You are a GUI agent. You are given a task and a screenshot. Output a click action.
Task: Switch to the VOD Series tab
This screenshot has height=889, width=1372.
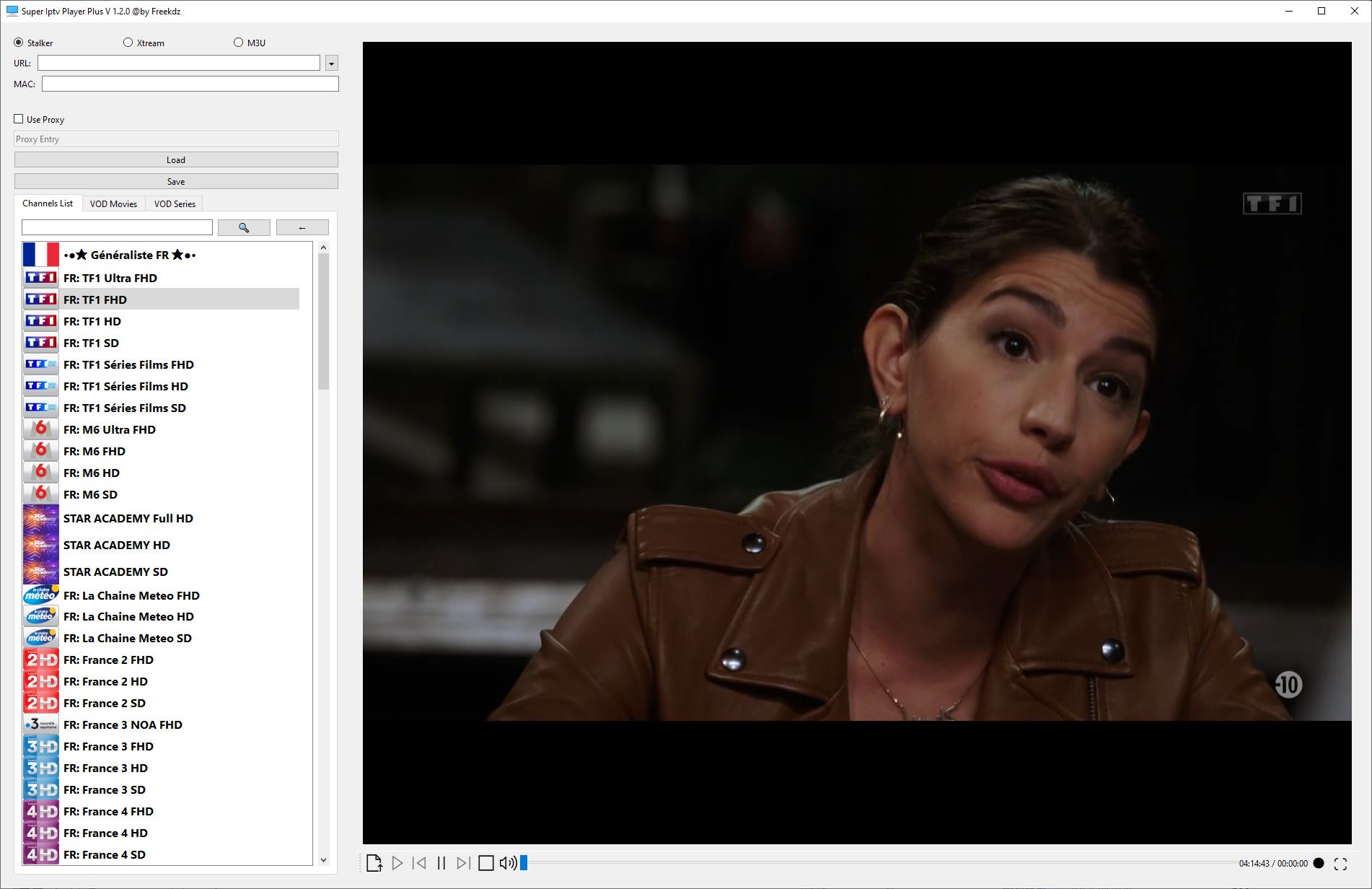pos(175,204)
